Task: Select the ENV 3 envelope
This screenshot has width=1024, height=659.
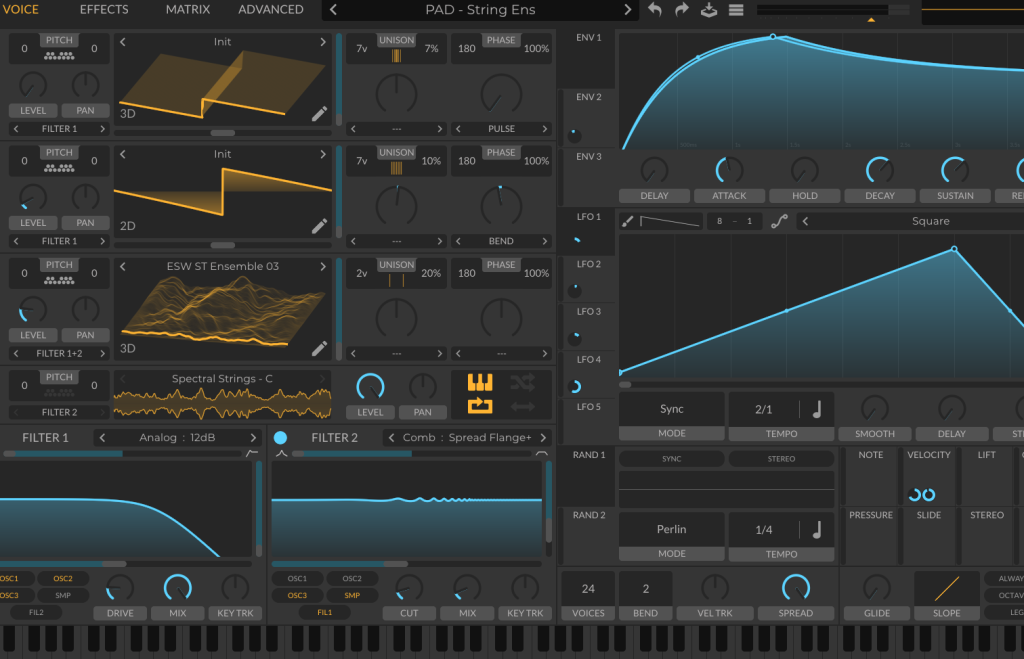Action: (589, 156)
